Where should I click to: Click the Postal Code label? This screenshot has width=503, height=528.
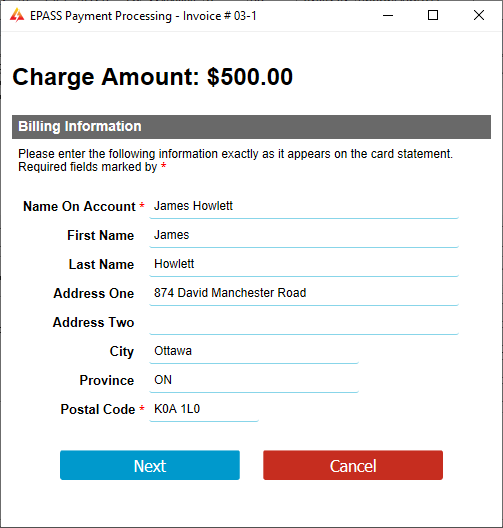click(x=98, y=409)
